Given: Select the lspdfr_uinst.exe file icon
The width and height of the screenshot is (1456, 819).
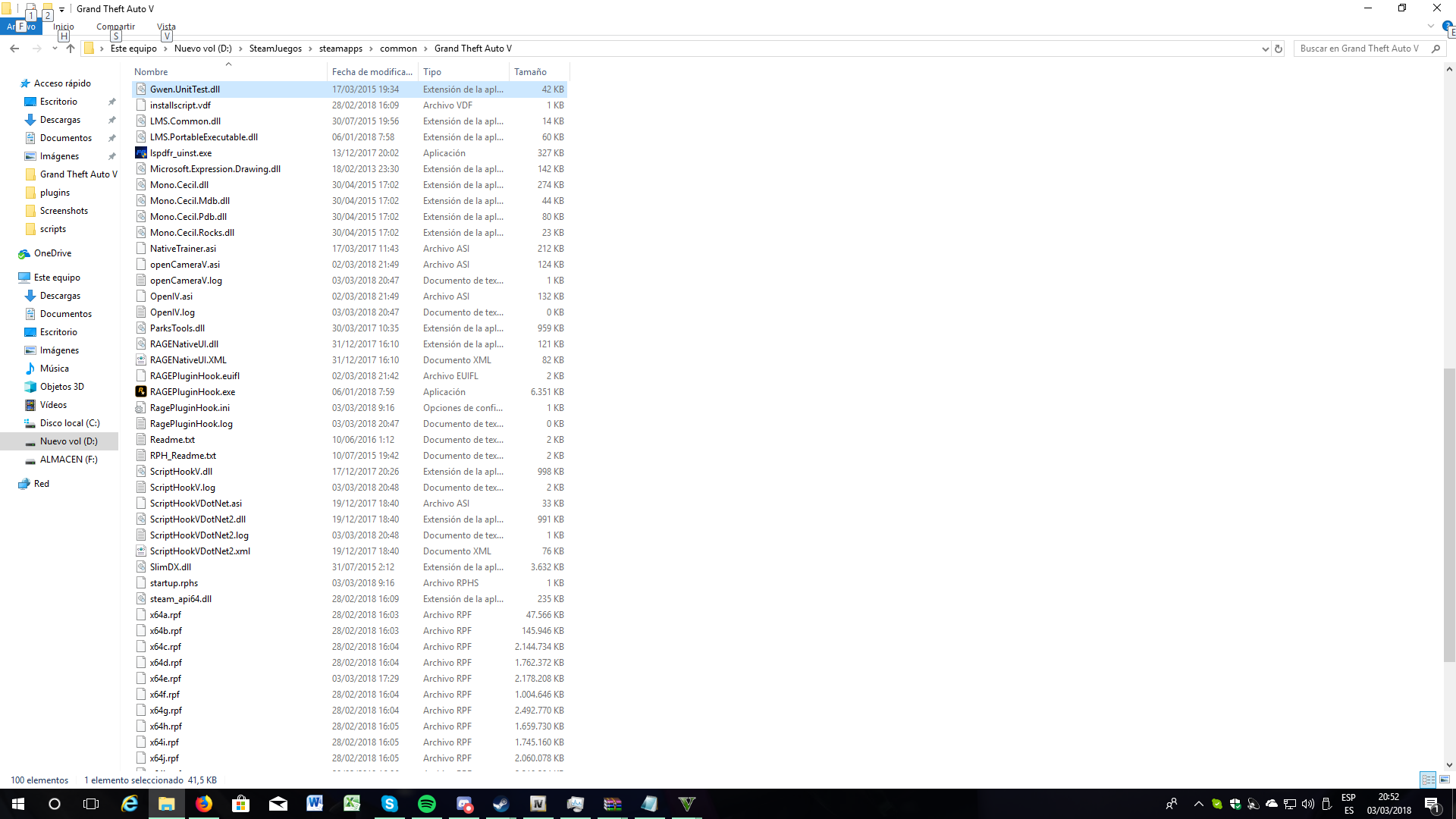Looking at the screenshot, I should pyautogui.click(x=141, y=153).
